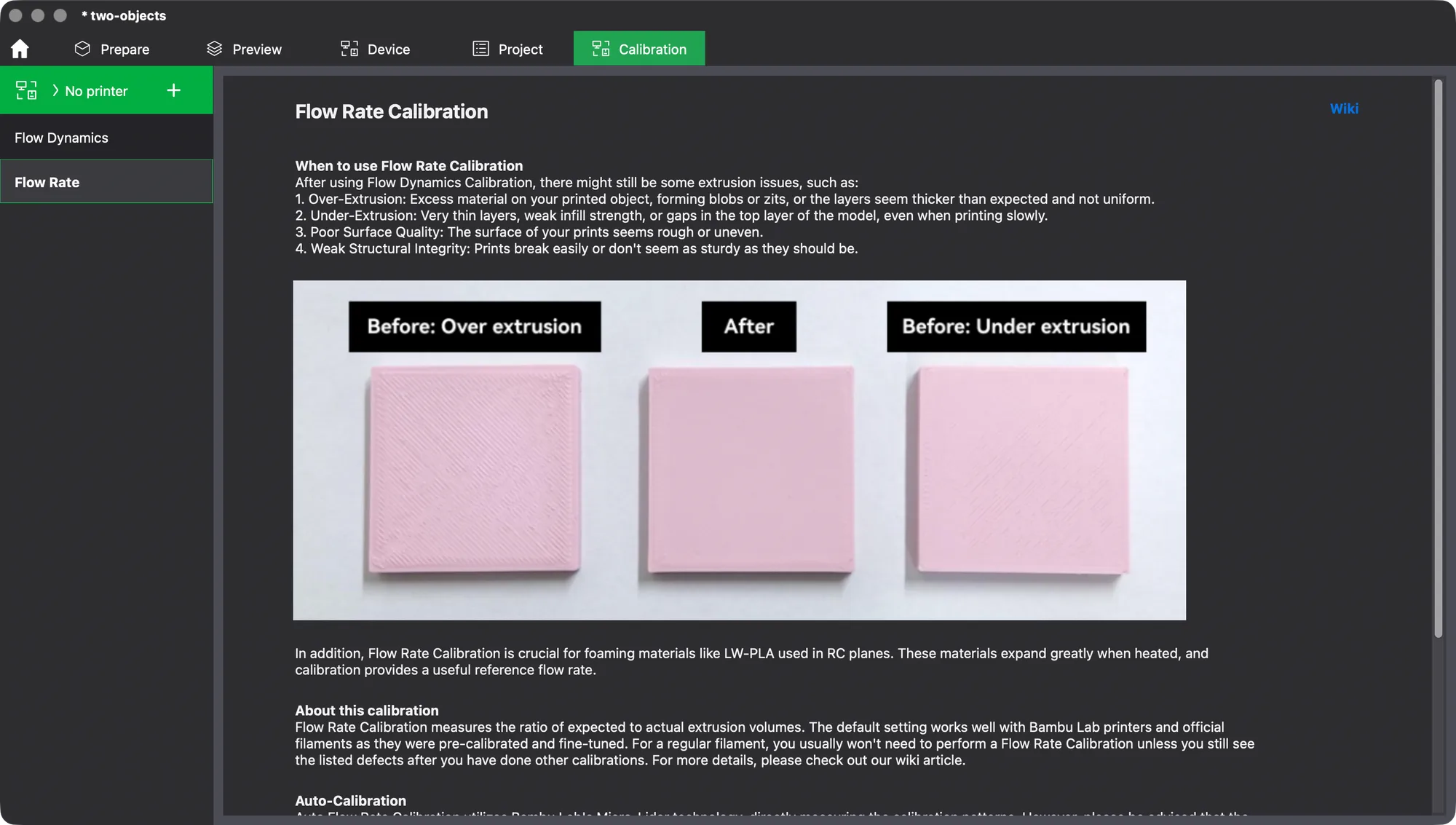
Task: Click the extrusion comparison image
Action: (739, 450)
